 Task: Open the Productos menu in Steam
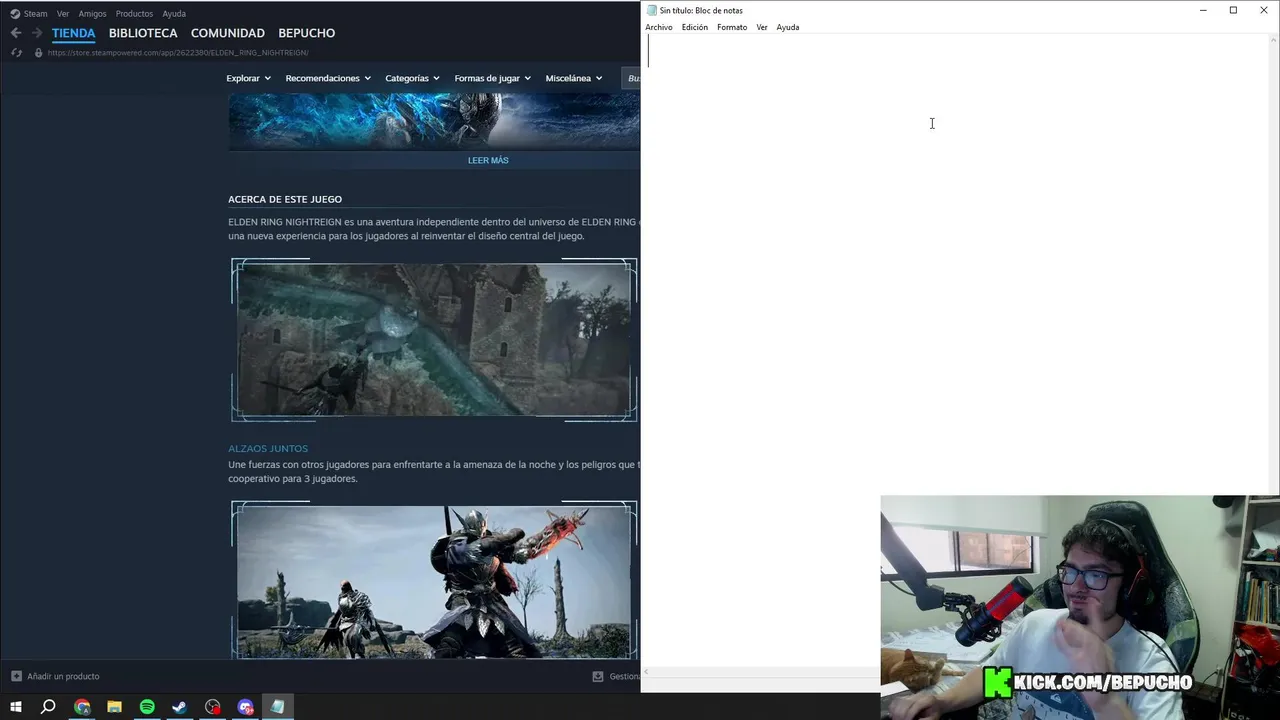pyautogui.click(x=134, y=14)
